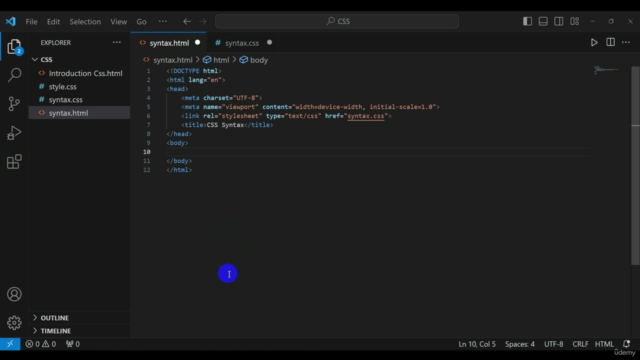Open the Search view in activity bar
This screenshot has width=640, height=360.
pyautogui.click(x=14, y=75)
